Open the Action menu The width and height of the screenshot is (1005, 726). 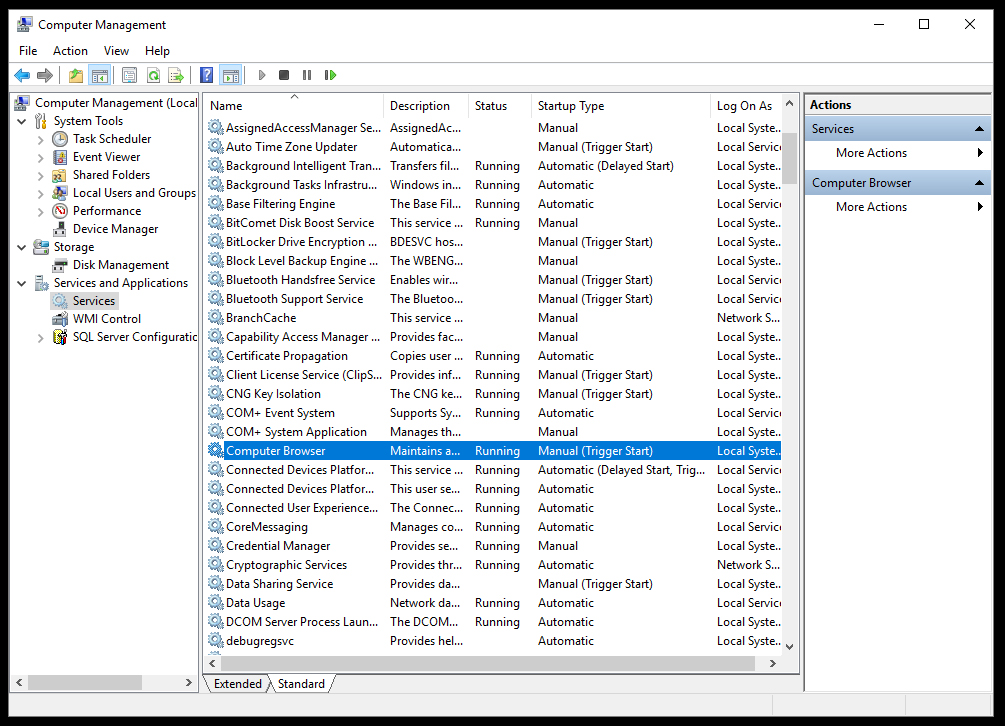[71, 51]
